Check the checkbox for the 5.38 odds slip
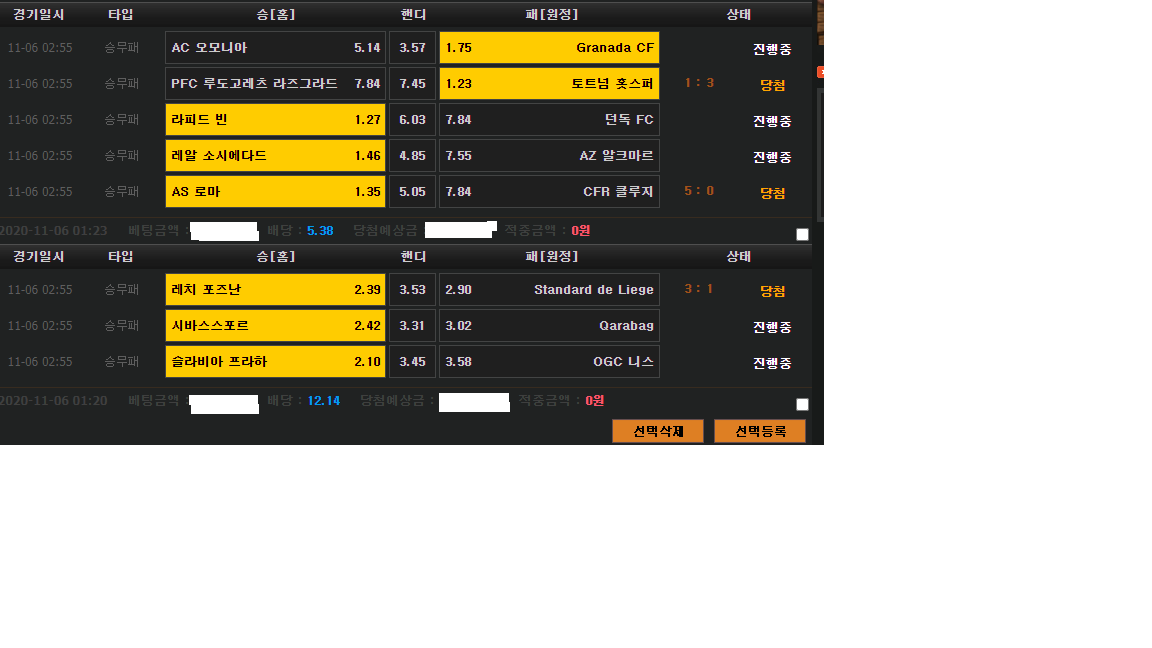The width and height of the screenshot is (1152, 648). 802,234
